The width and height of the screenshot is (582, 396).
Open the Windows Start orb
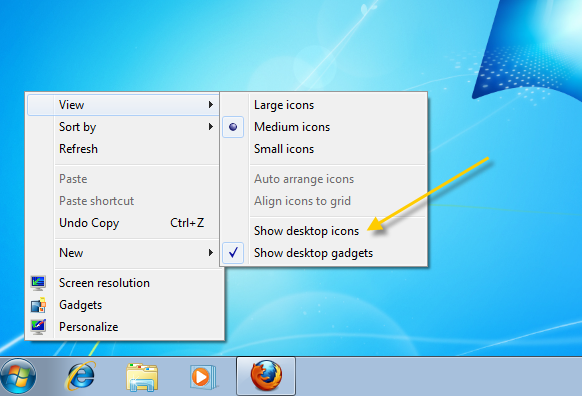click(18, 376)
